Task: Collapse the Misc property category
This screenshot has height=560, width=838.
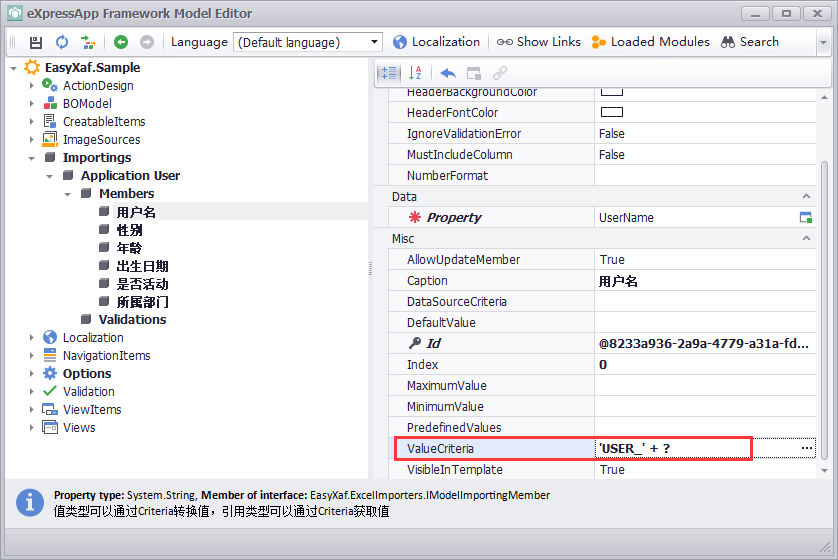Action: 807,239
